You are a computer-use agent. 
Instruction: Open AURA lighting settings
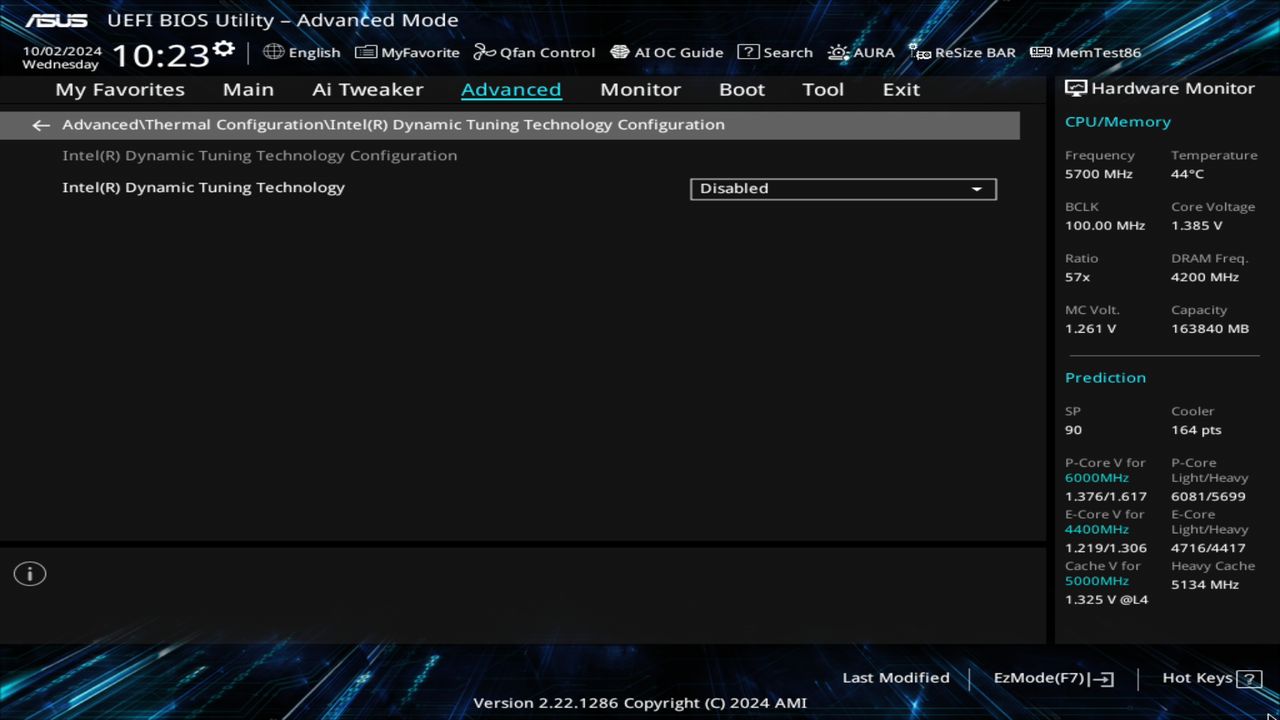pyautogui.click(x=861, y=52)
